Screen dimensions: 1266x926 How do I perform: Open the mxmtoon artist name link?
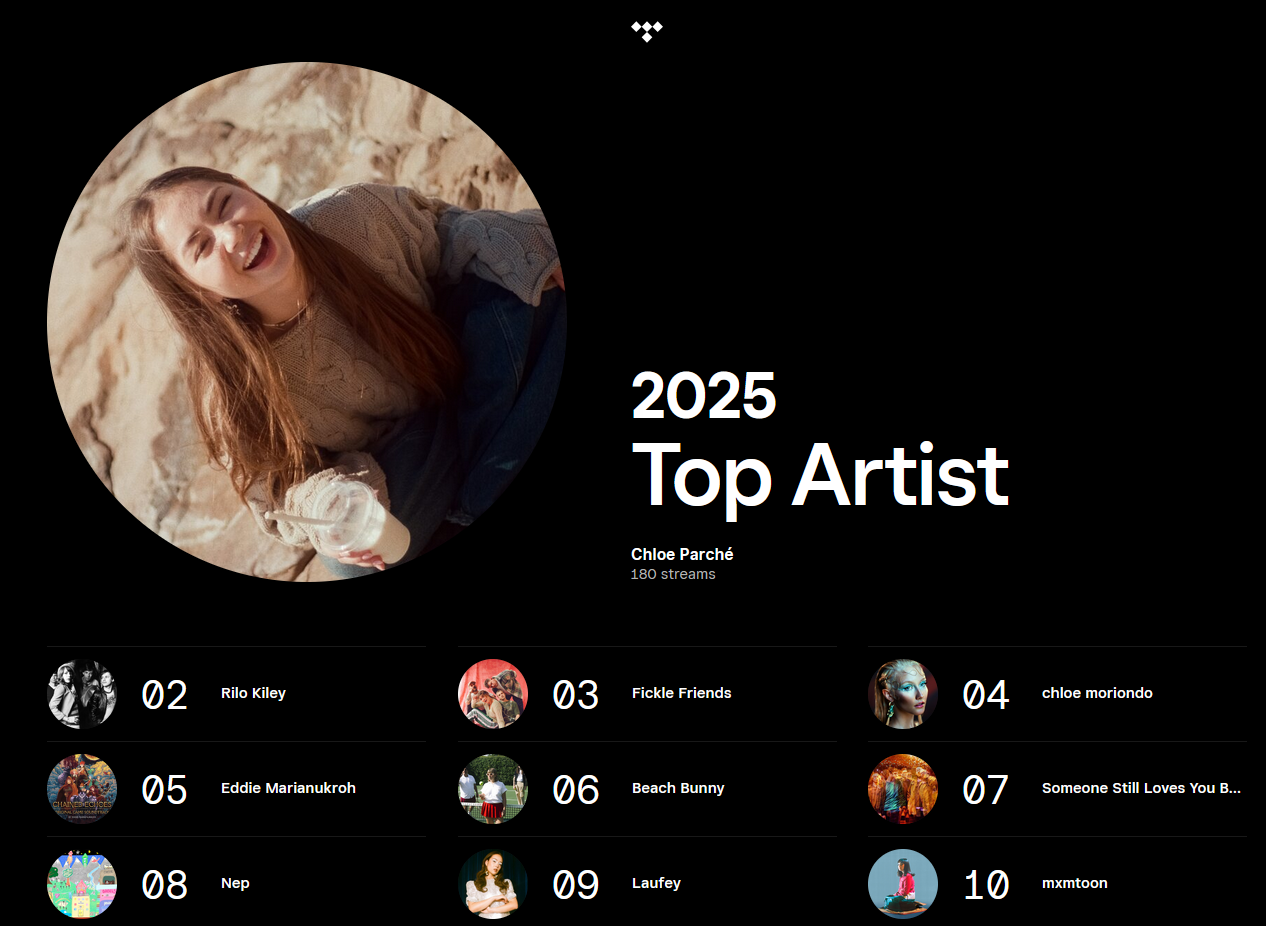point(1074,883)
